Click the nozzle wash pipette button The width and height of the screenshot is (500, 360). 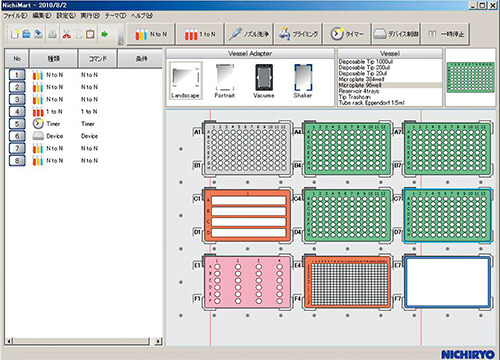click(248, 34)
